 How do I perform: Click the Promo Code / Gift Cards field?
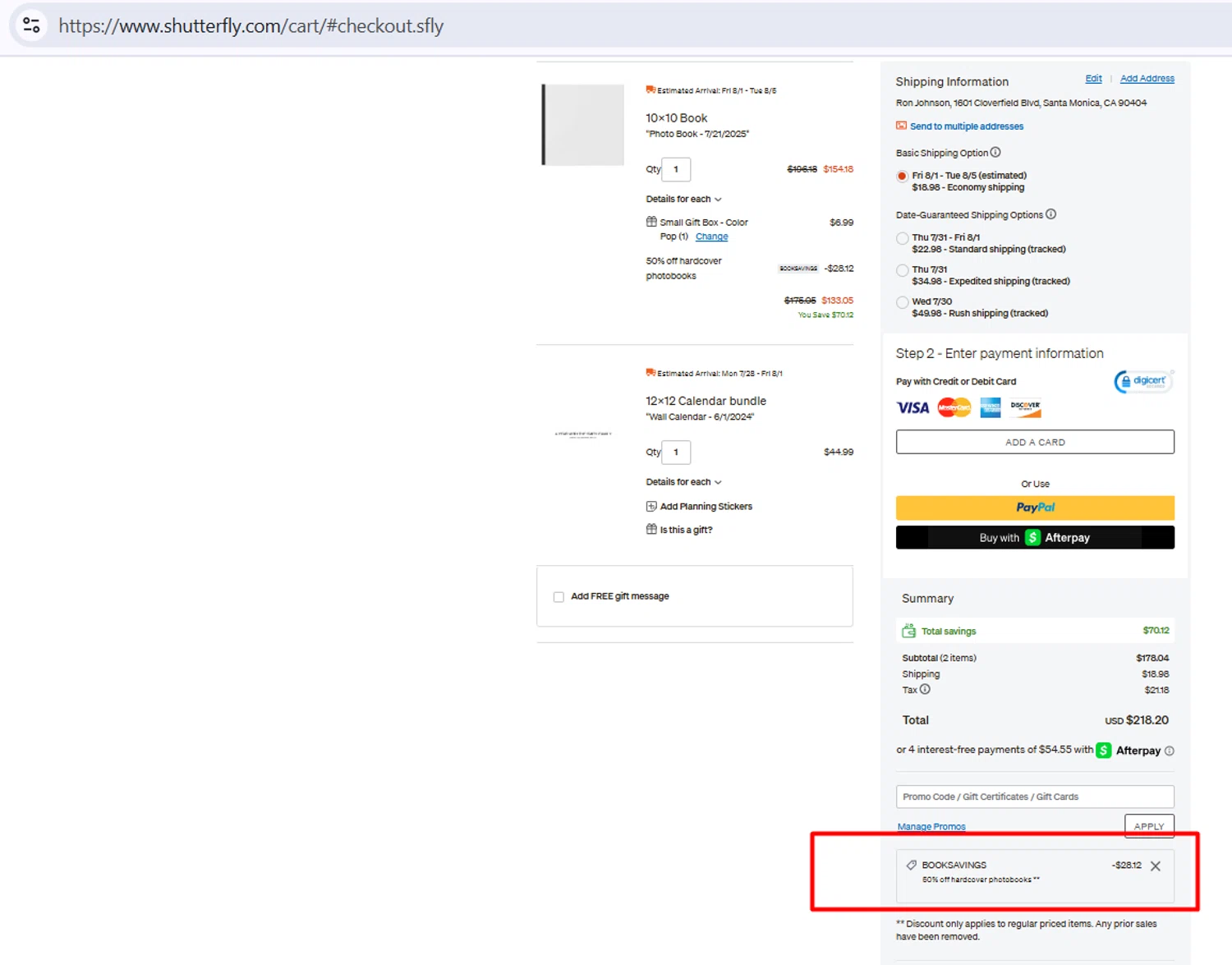(x=1035, y=797)
